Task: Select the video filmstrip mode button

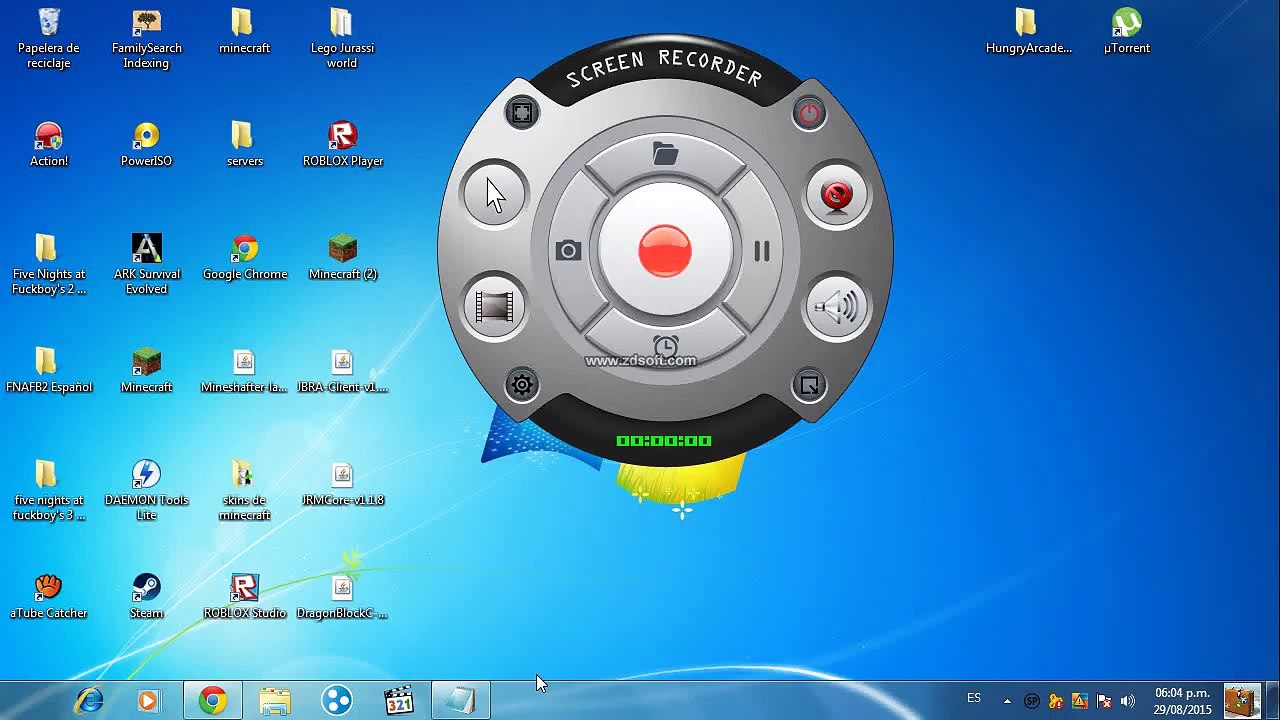Action: [494, 307]
